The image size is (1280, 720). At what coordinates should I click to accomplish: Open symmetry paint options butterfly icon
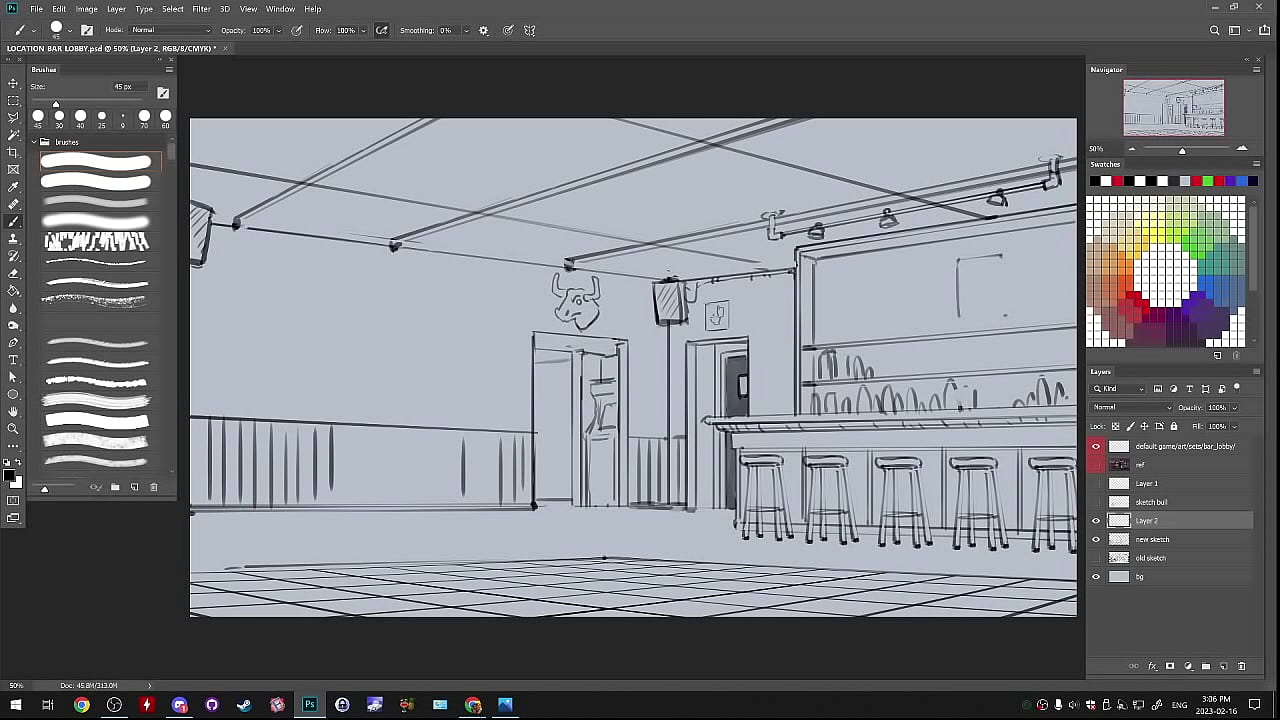click(x=529, y=30)
